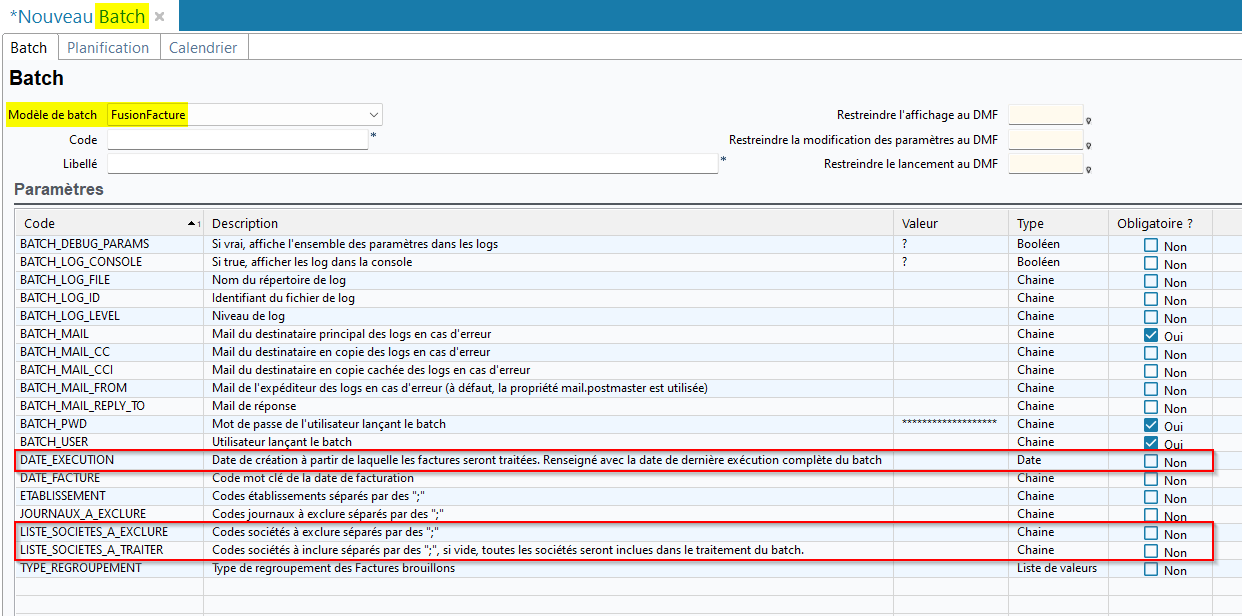This screenshot has height=616, width=1242.
Task: Check Obligatoire for TYPE_REGROUPEMENT
Action: [1151, 569]
